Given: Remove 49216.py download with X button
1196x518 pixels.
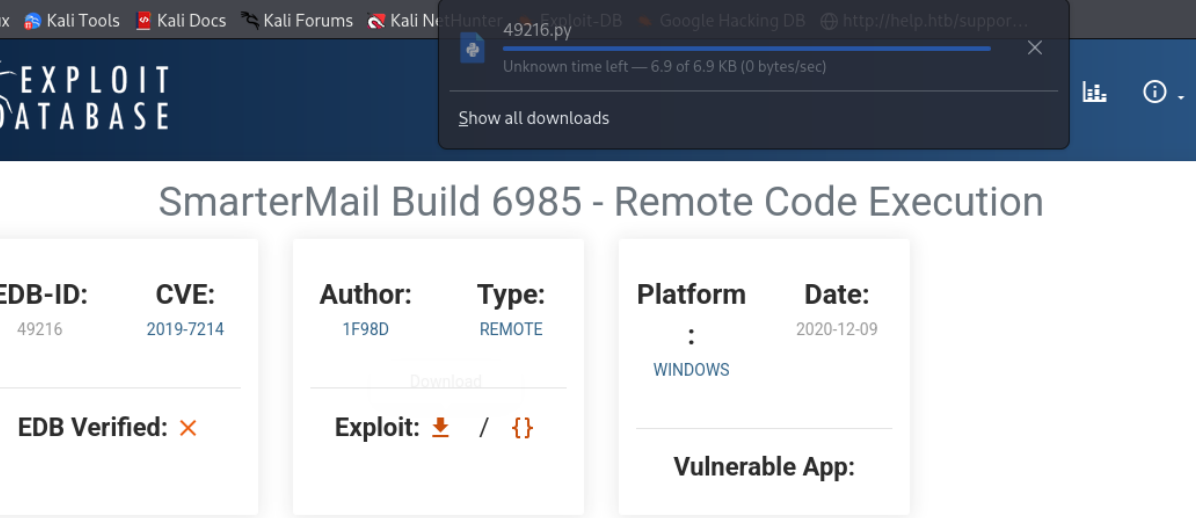Looking at the screenshot, I should [1035, 48].
